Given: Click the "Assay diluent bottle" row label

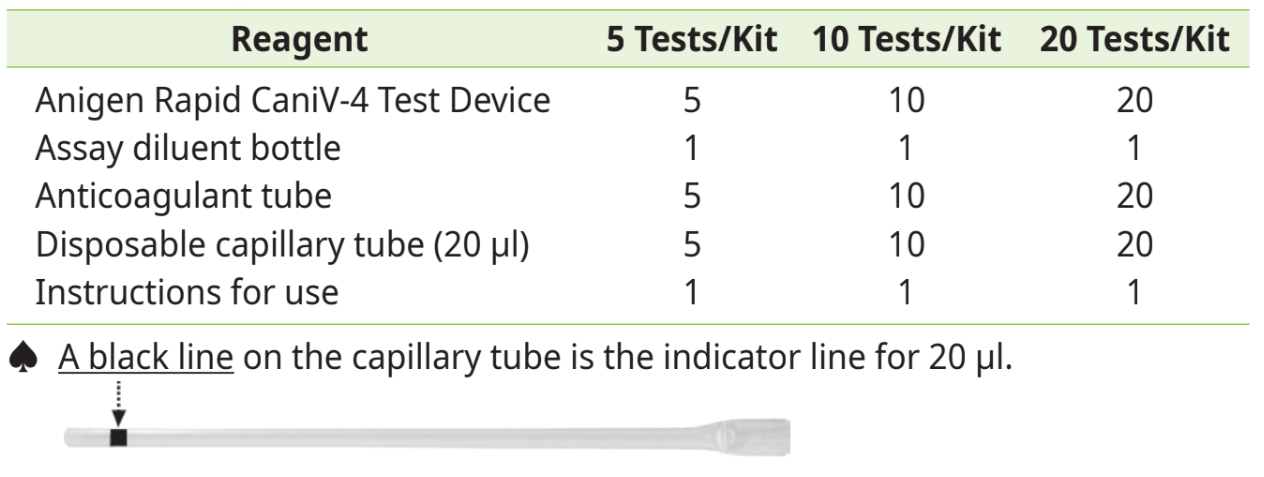Looking at the screenshot, I should coord(188,148).
